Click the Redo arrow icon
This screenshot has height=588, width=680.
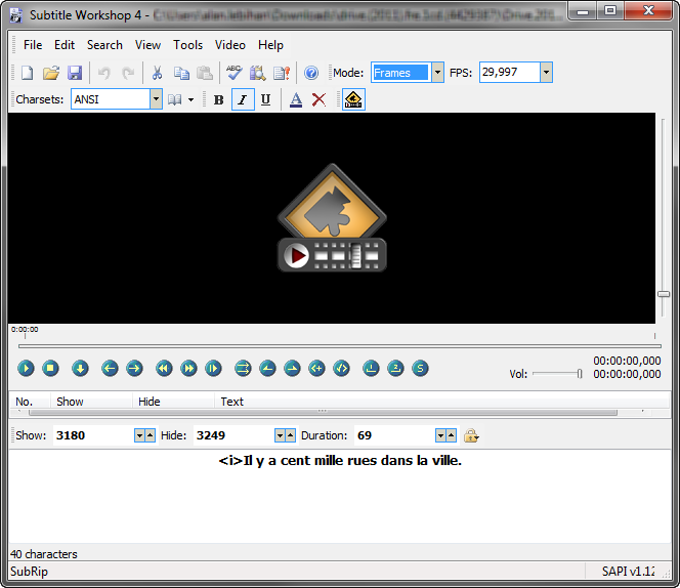[x=128, y=73]
